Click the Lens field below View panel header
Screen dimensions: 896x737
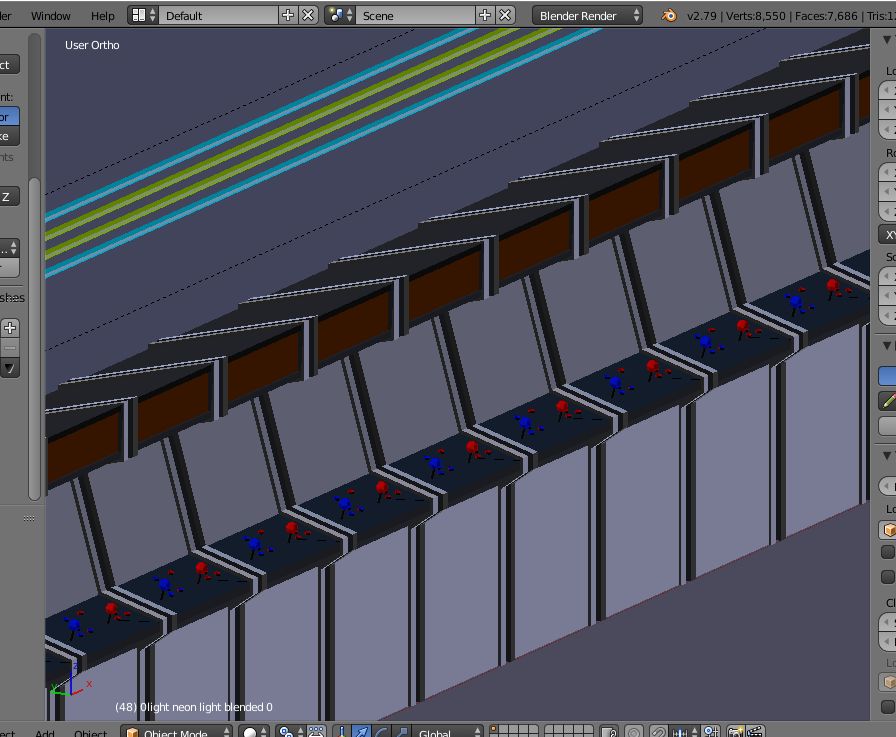[887, 486]
